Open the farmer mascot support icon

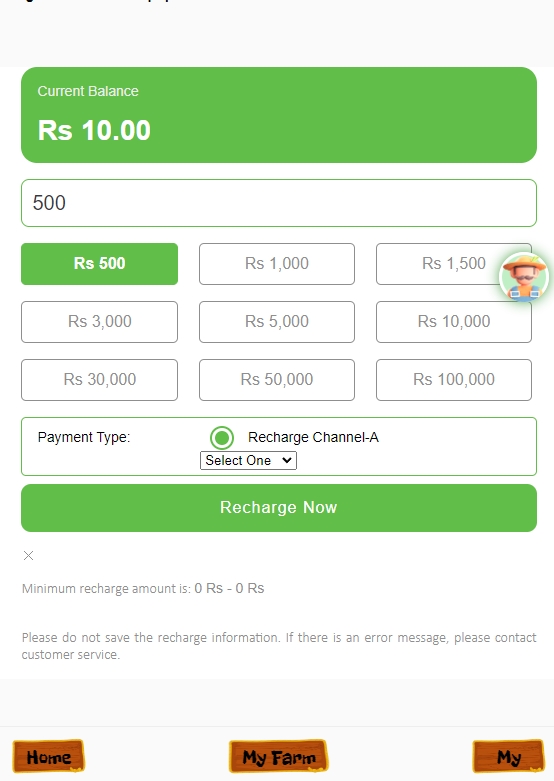(x=524, y=277)
